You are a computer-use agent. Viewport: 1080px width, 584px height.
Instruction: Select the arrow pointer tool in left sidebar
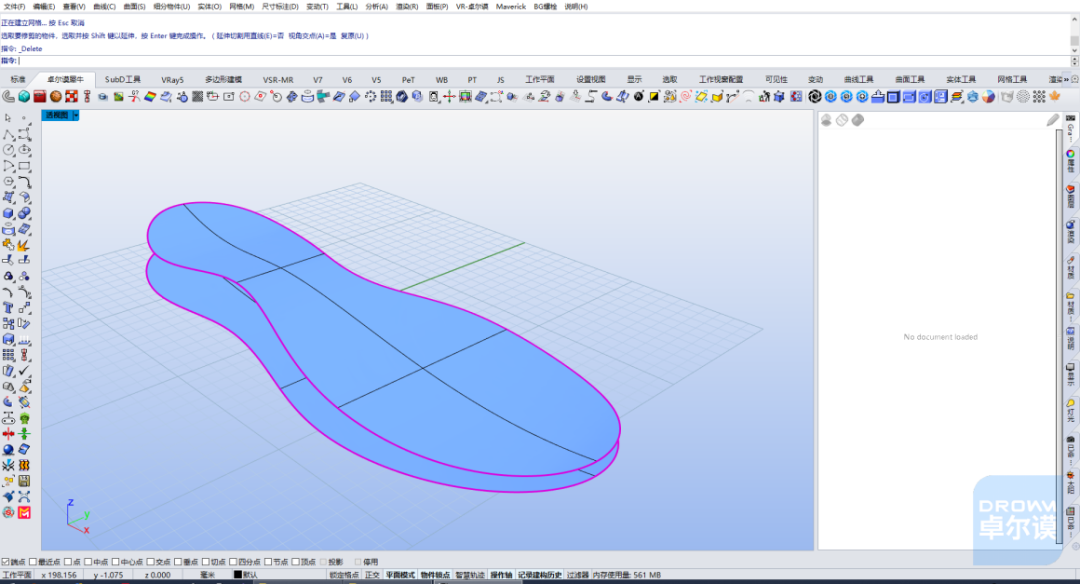click(x=8, y=118)
